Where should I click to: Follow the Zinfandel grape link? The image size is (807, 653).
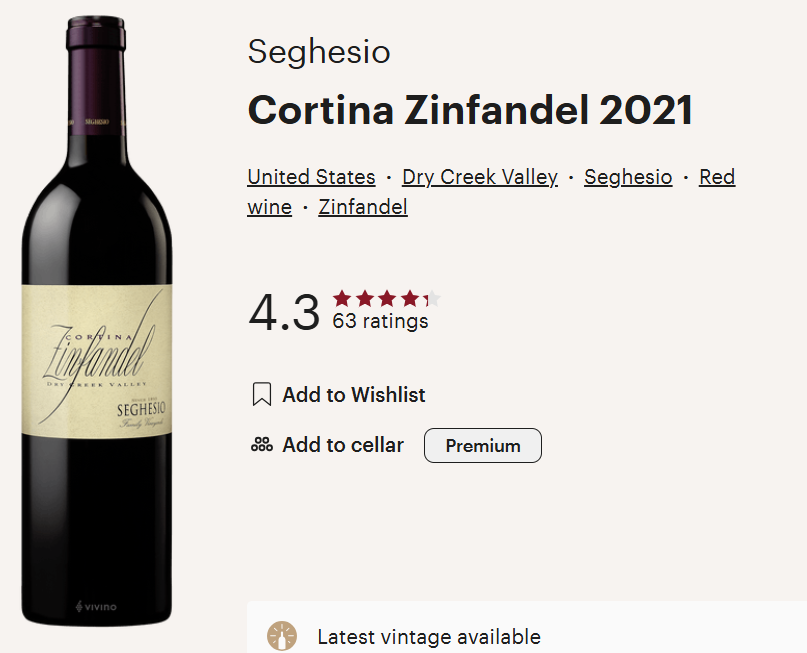[363, 207]
